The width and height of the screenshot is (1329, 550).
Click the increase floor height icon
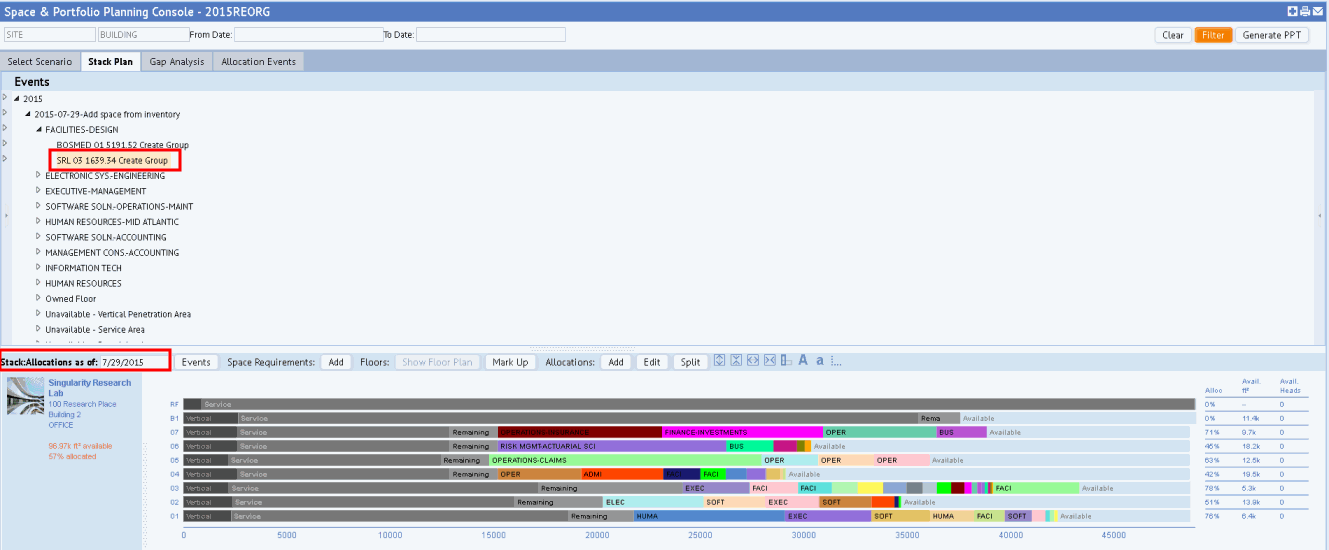pos(719,361)
